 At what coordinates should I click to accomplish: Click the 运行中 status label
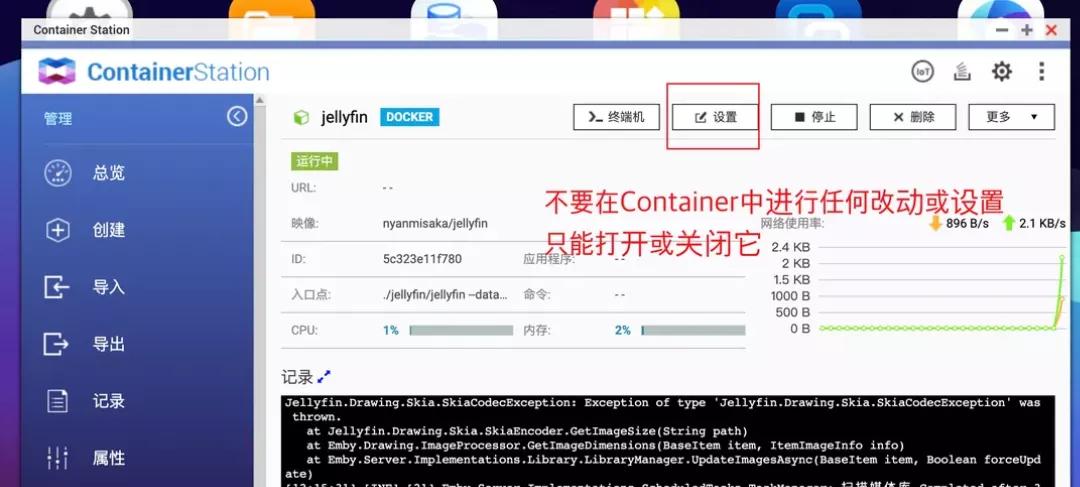coord(315,161)
